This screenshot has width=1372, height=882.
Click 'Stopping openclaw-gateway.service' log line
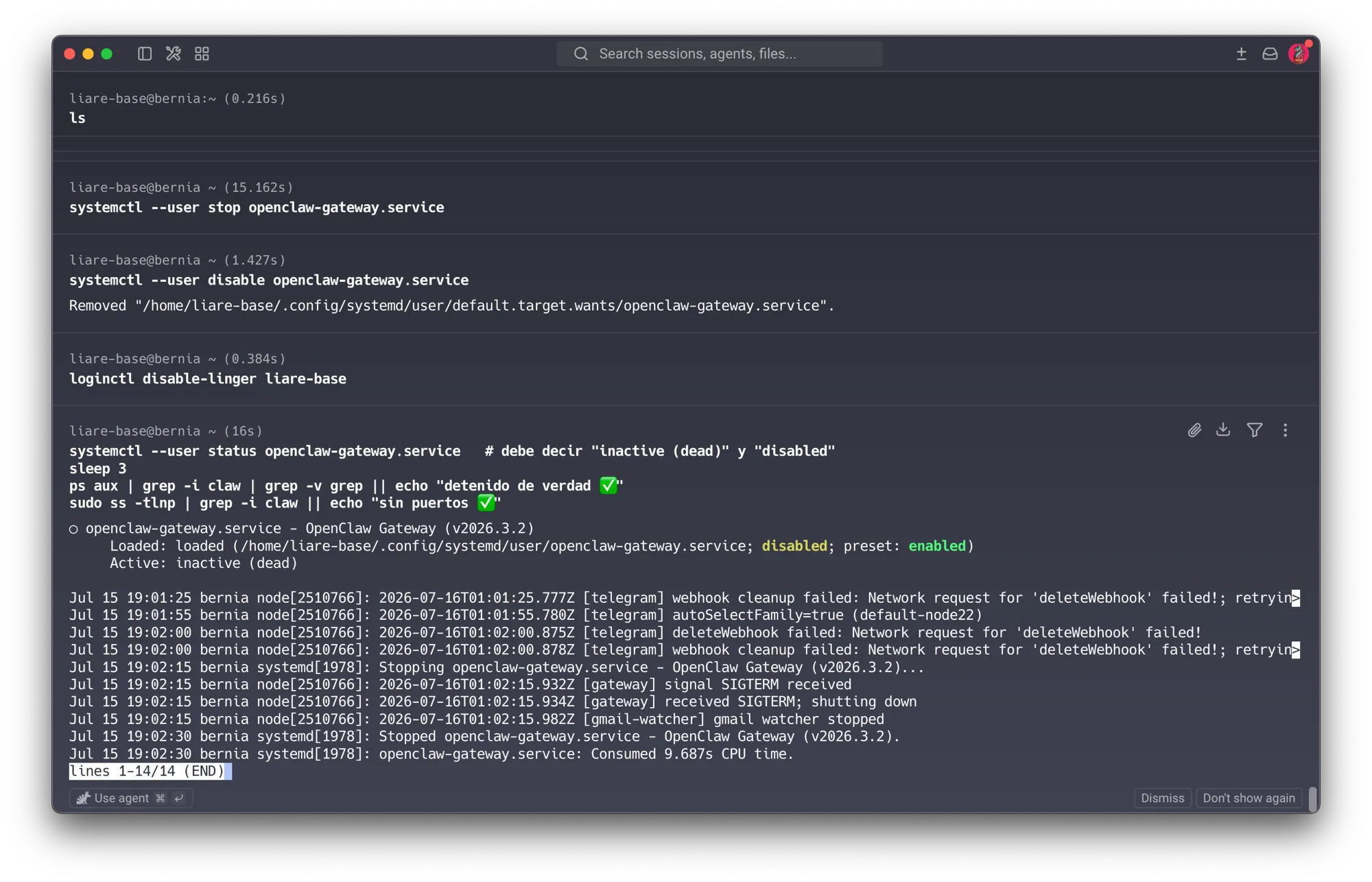click(497, 667)
